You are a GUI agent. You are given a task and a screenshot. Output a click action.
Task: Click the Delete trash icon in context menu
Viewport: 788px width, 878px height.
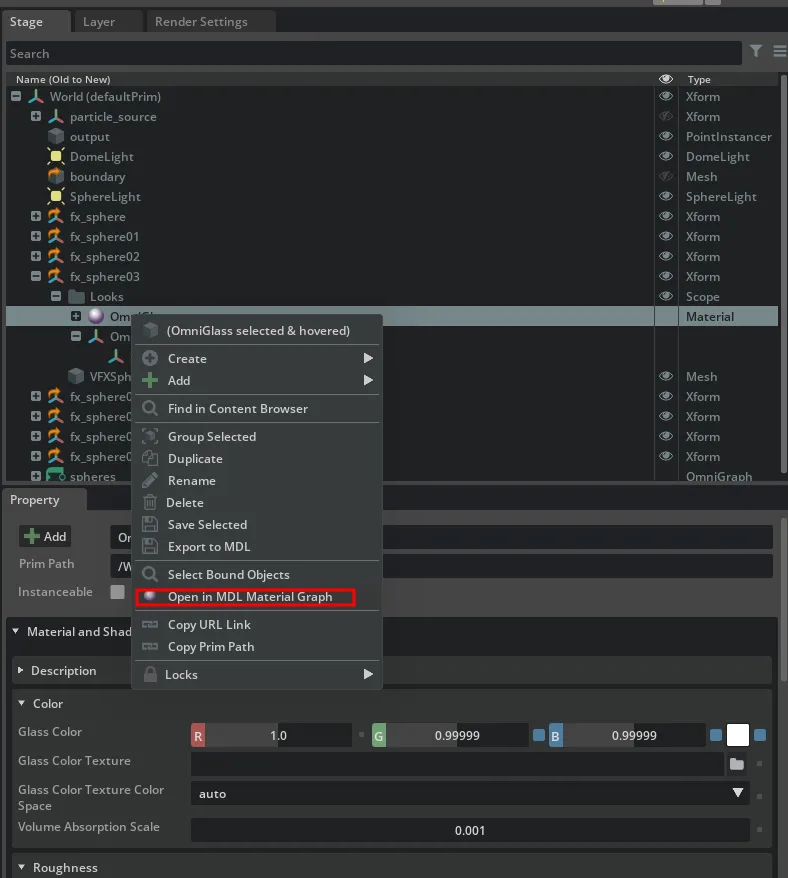[150, 502]
